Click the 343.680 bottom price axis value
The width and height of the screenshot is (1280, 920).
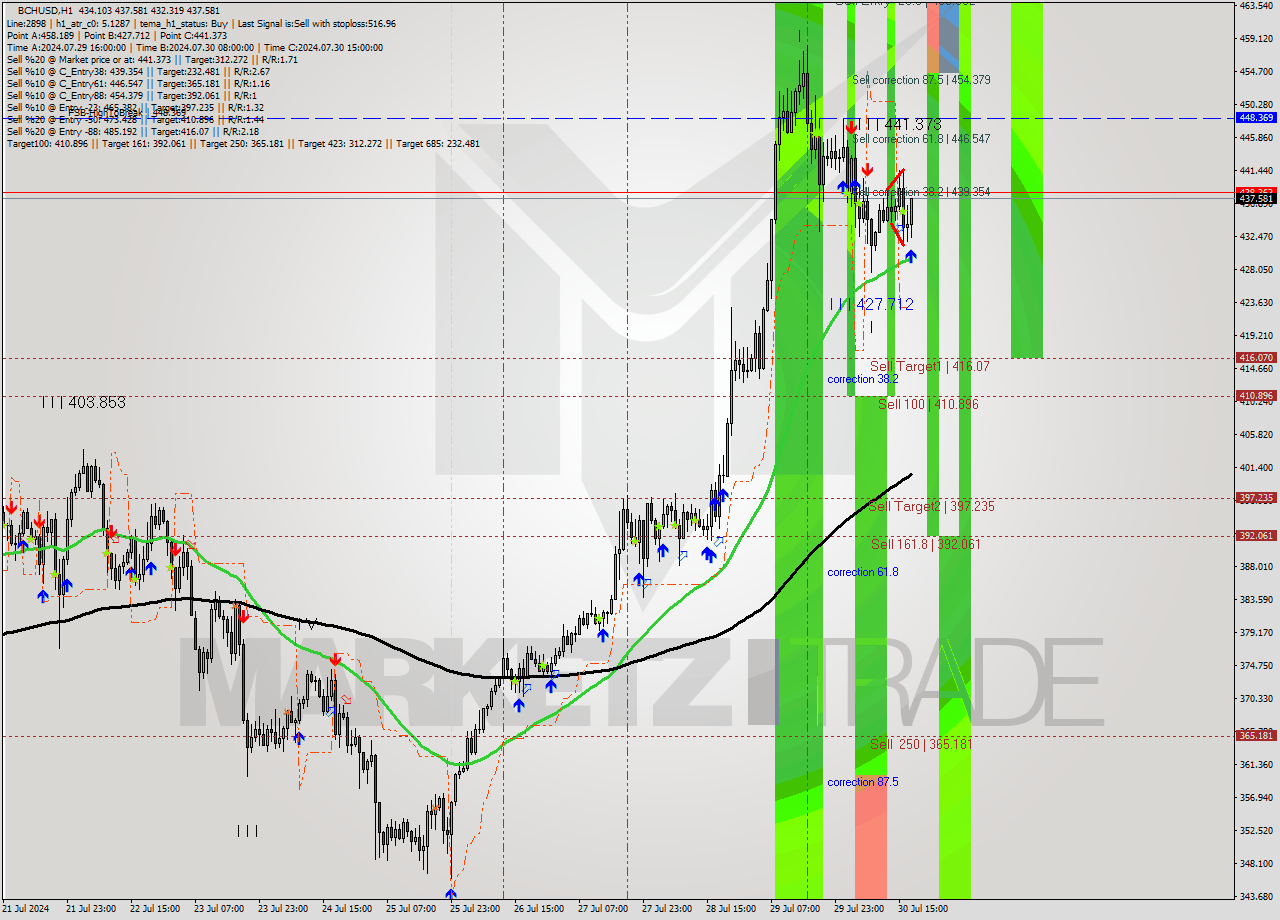click(x=1256, y=896)
